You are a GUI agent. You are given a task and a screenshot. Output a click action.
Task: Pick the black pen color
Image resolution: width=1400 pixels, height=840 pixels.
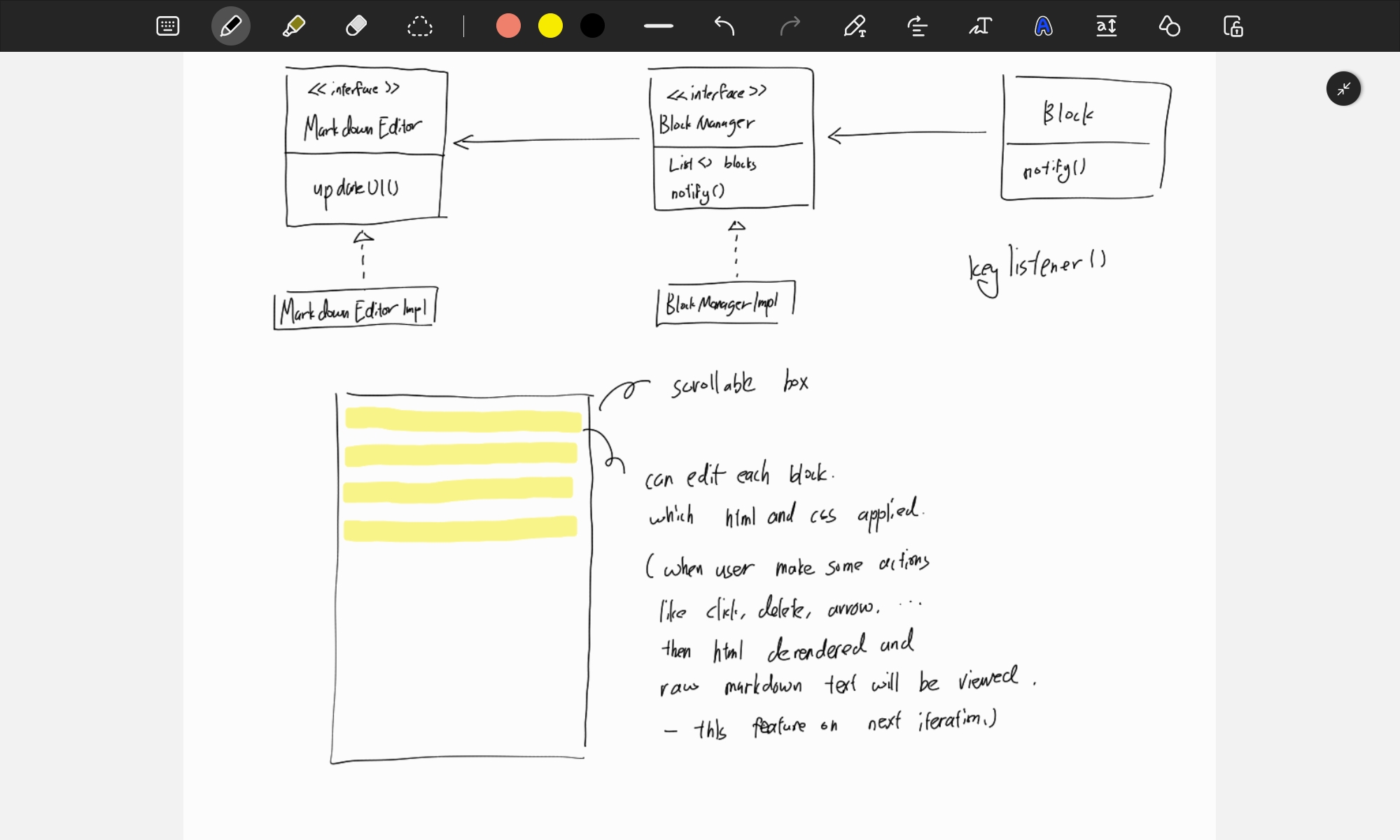(592, 26)
